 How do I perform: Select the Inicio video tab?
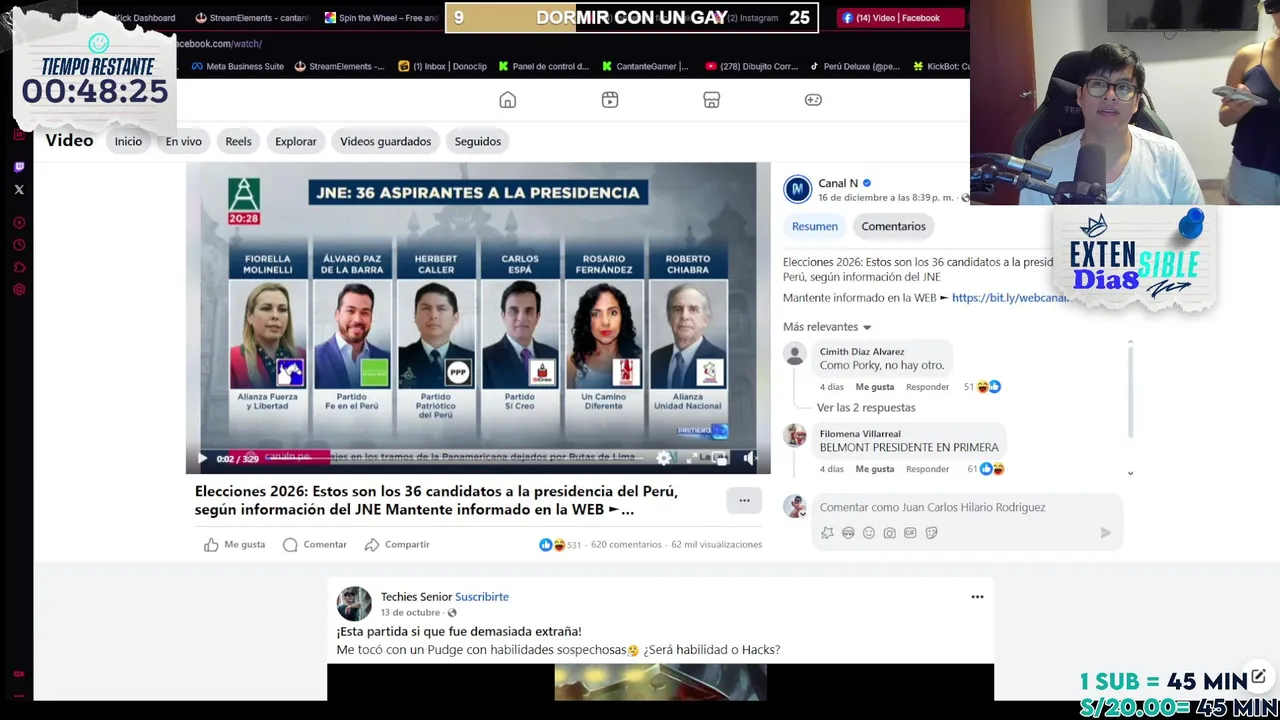pyautogui.click(x=128, y=141)
